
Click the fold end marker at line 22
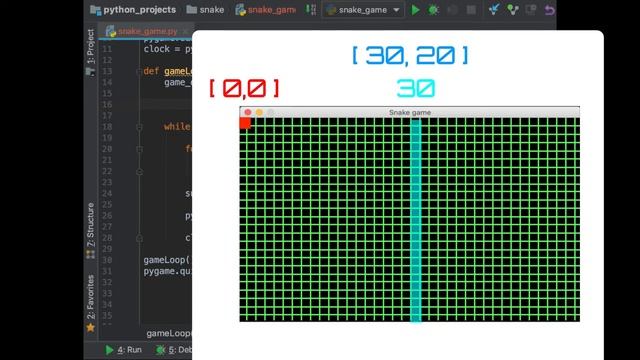tap(139, 171)
